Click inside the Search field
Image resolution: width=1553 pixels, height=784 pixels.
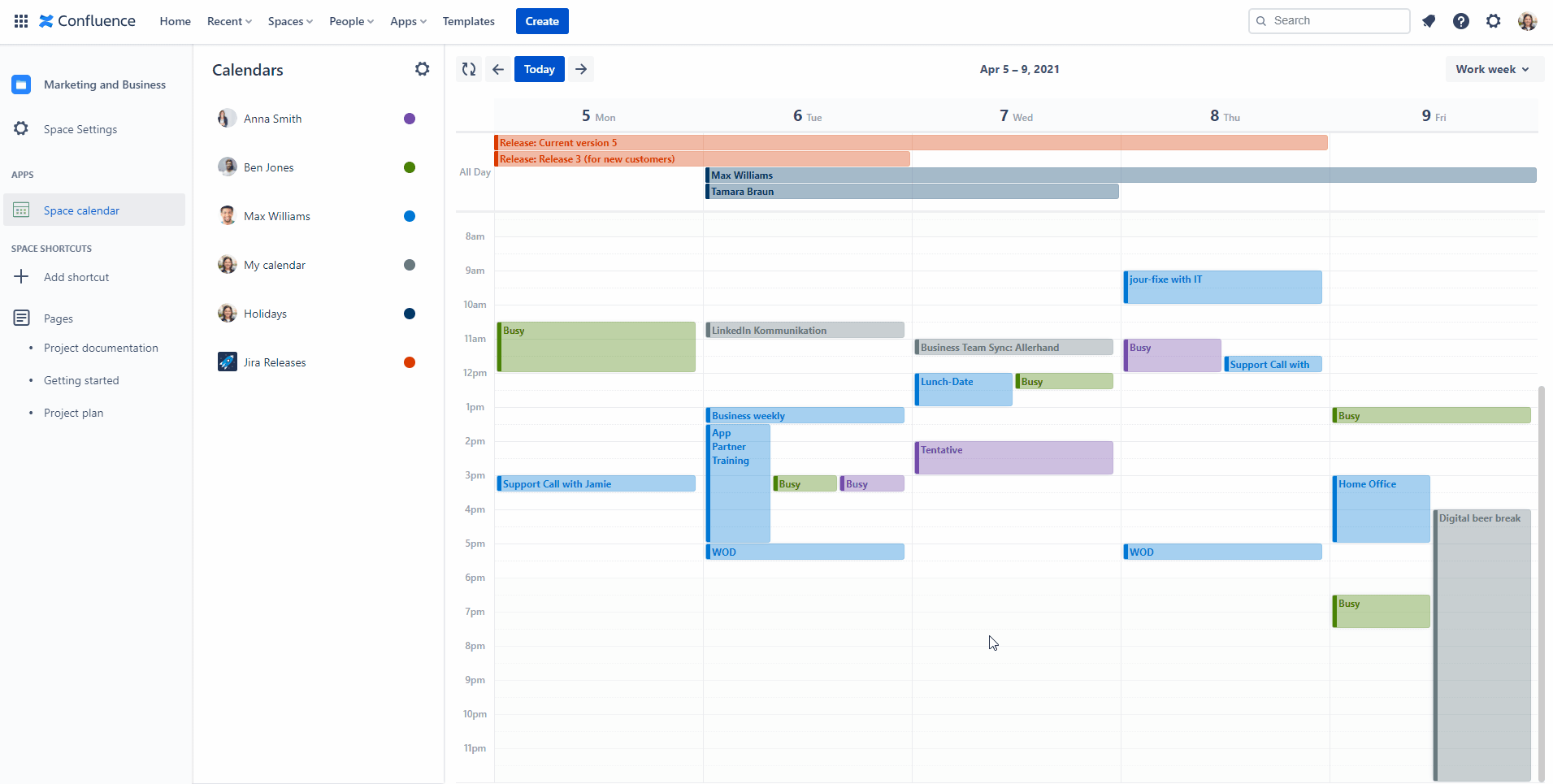point(1328,20)
